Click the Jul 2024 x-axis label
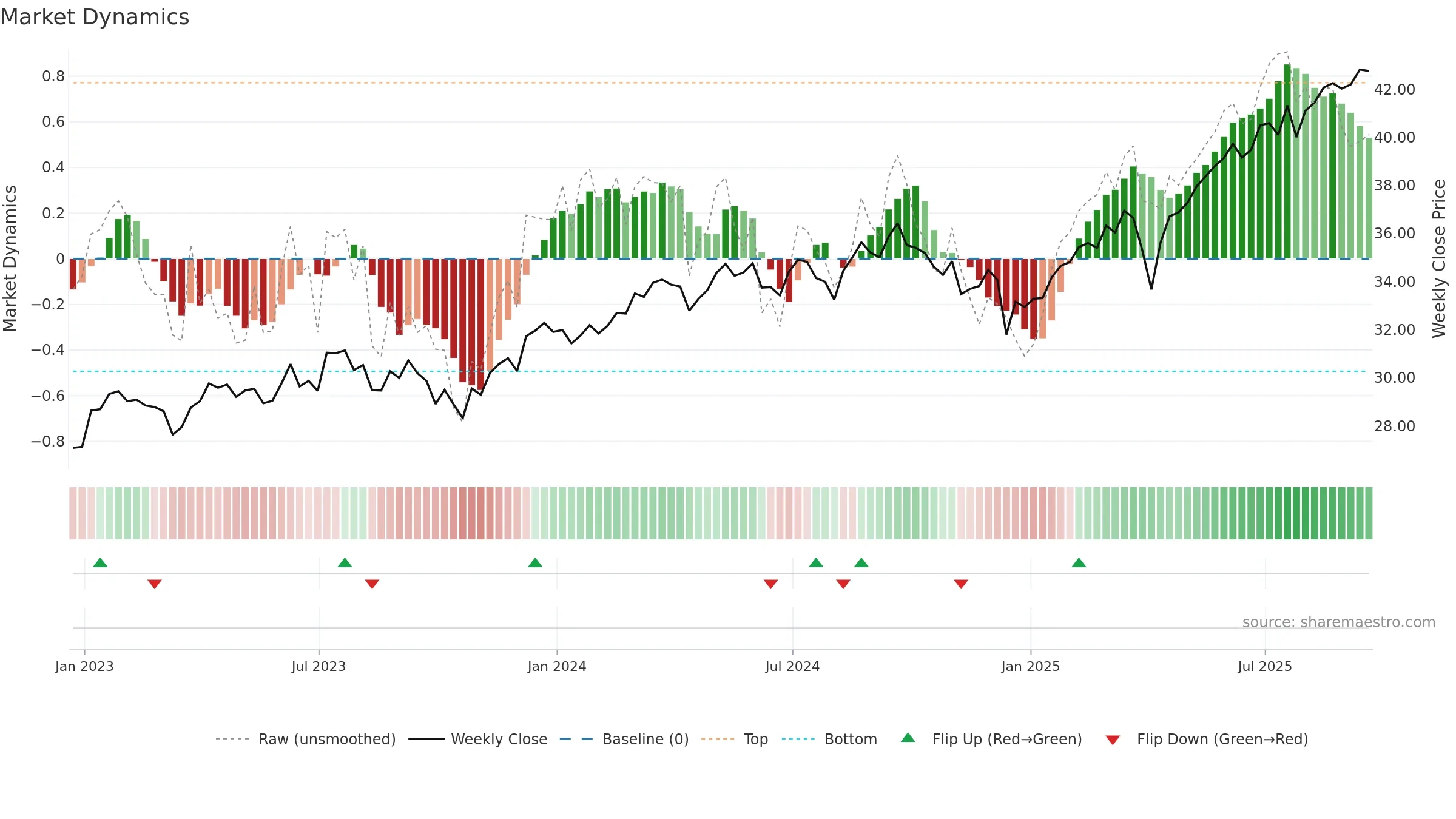1456x819 pixels. [x=792, y=666]
